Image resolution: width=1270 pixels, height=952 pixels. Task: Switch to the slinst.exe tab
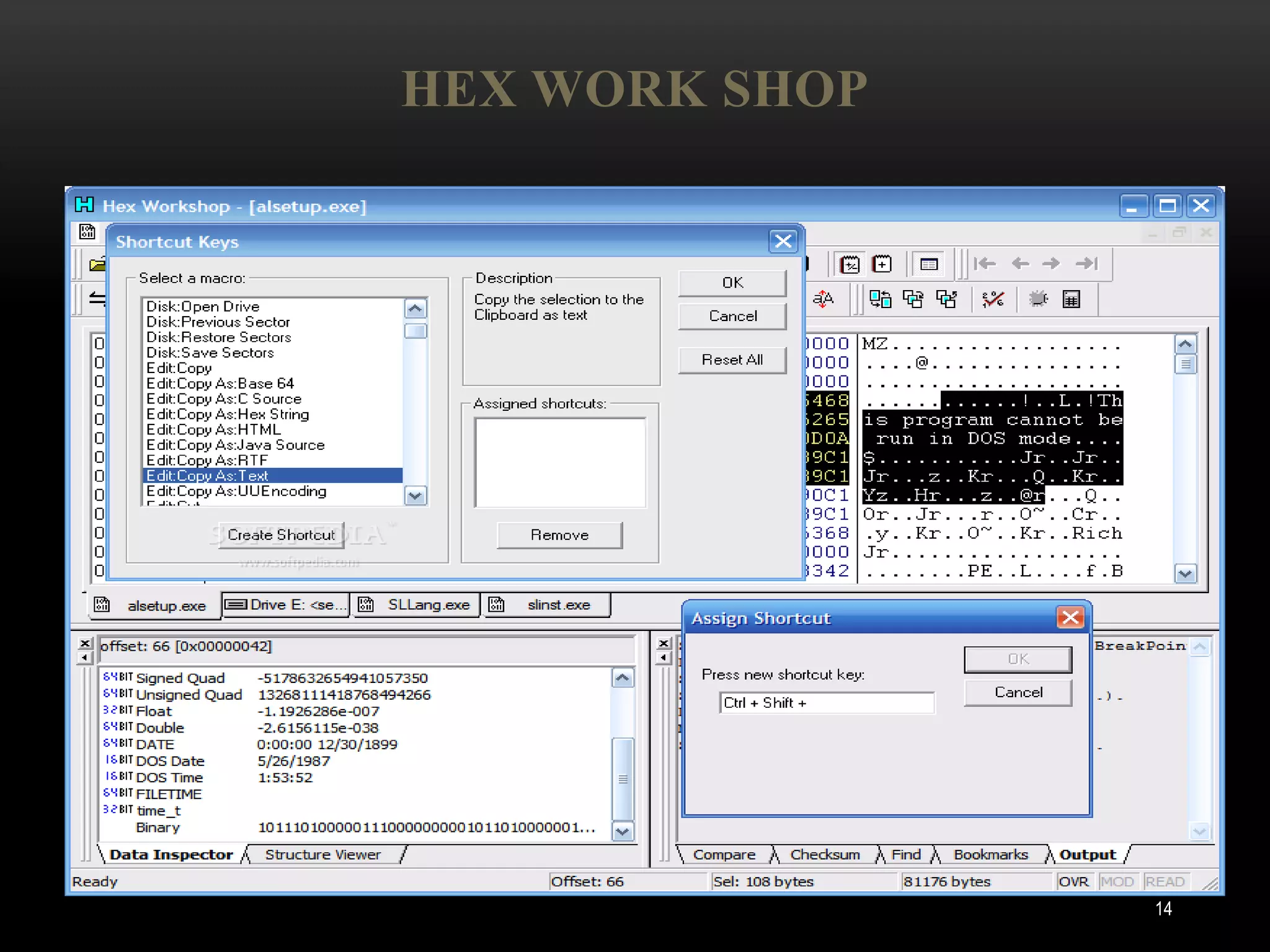click(546, 605)
